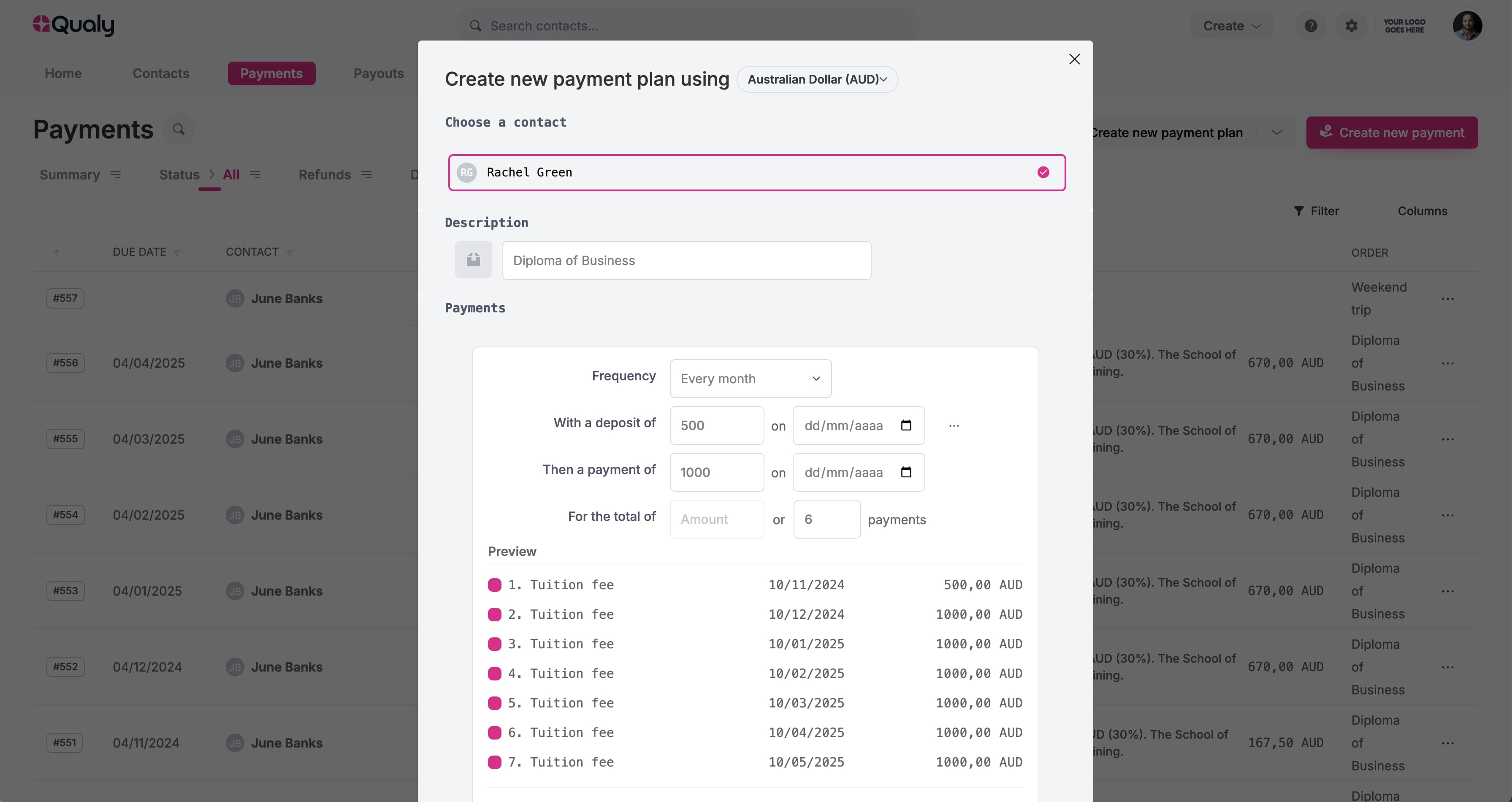Click the user profile avatar photo
1512x802 pixels.
click(x=1467, y=26)
